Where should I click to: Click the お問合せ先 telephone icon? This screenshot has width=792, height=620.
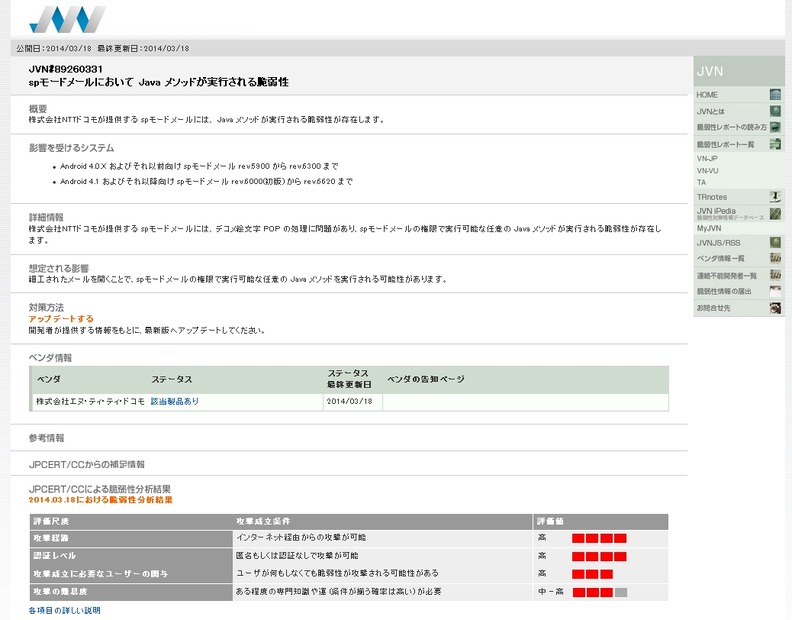click(x=775, y=308)
